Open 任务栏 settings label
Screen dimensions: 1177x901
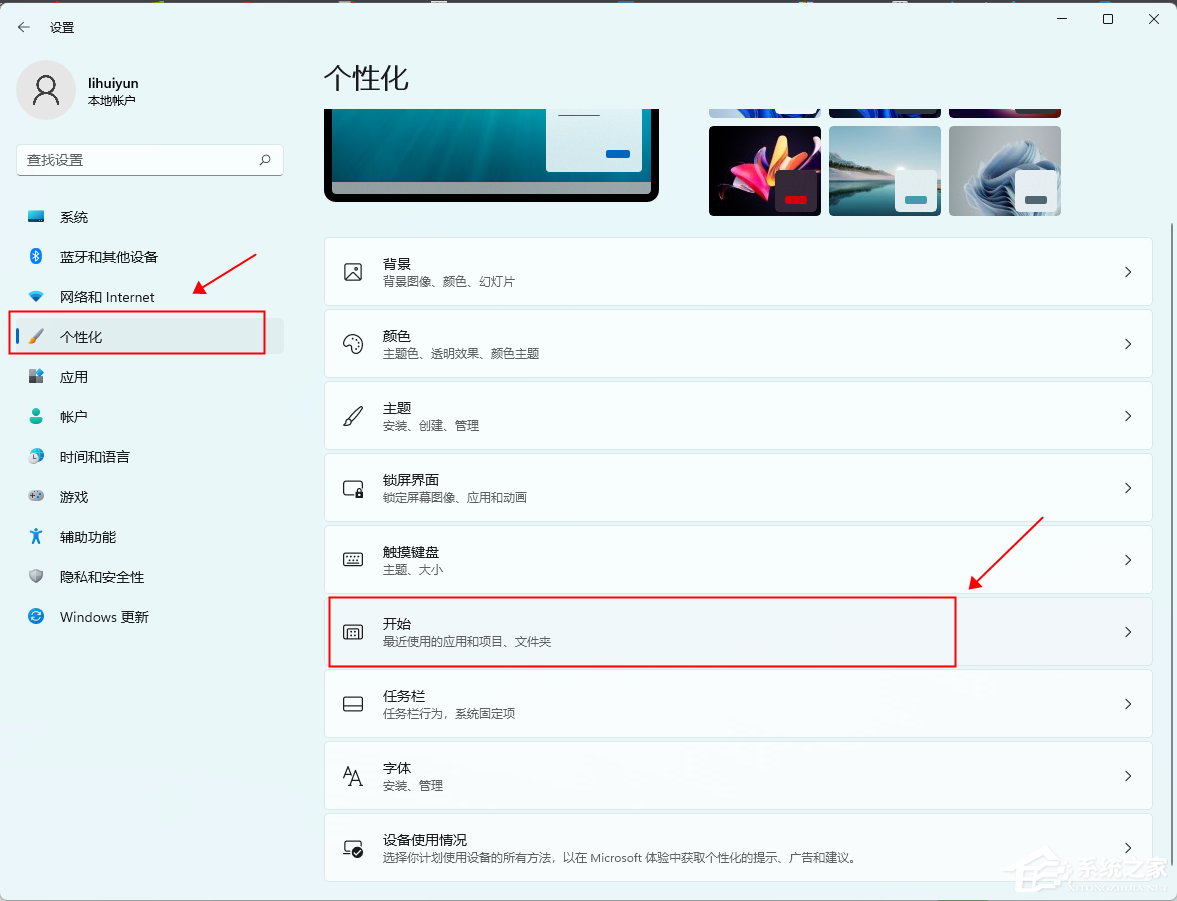pos(404,696)
